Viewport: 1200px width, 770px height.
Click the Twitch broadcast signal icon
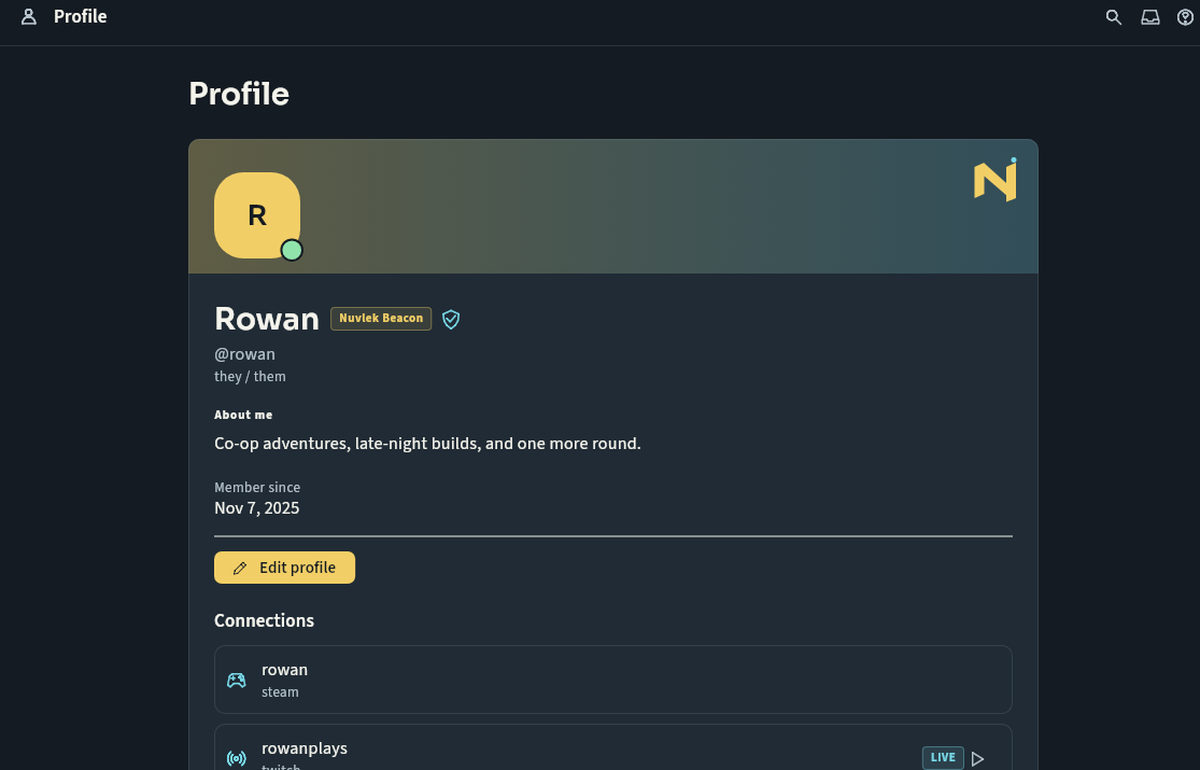236,758
